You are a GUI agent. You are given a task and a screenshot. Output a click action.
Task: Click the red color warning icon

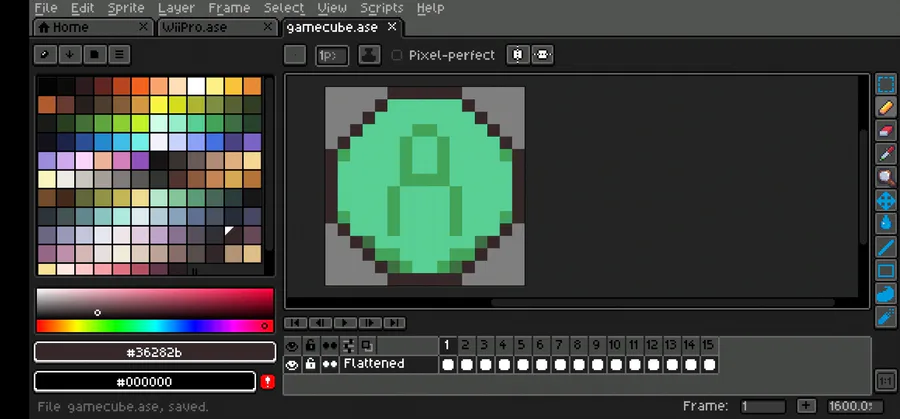[267, 382]
